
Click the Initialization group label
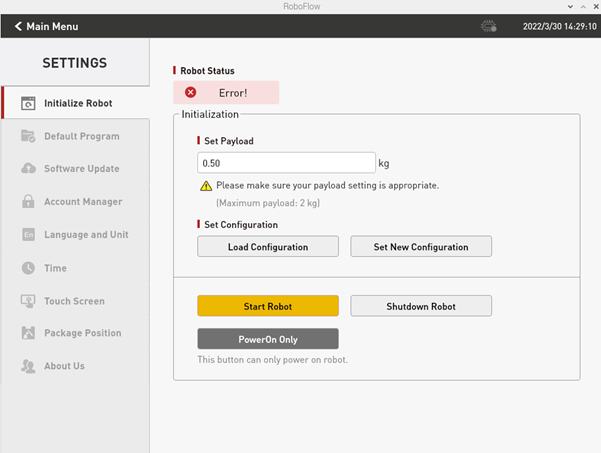tap(210, 114)
